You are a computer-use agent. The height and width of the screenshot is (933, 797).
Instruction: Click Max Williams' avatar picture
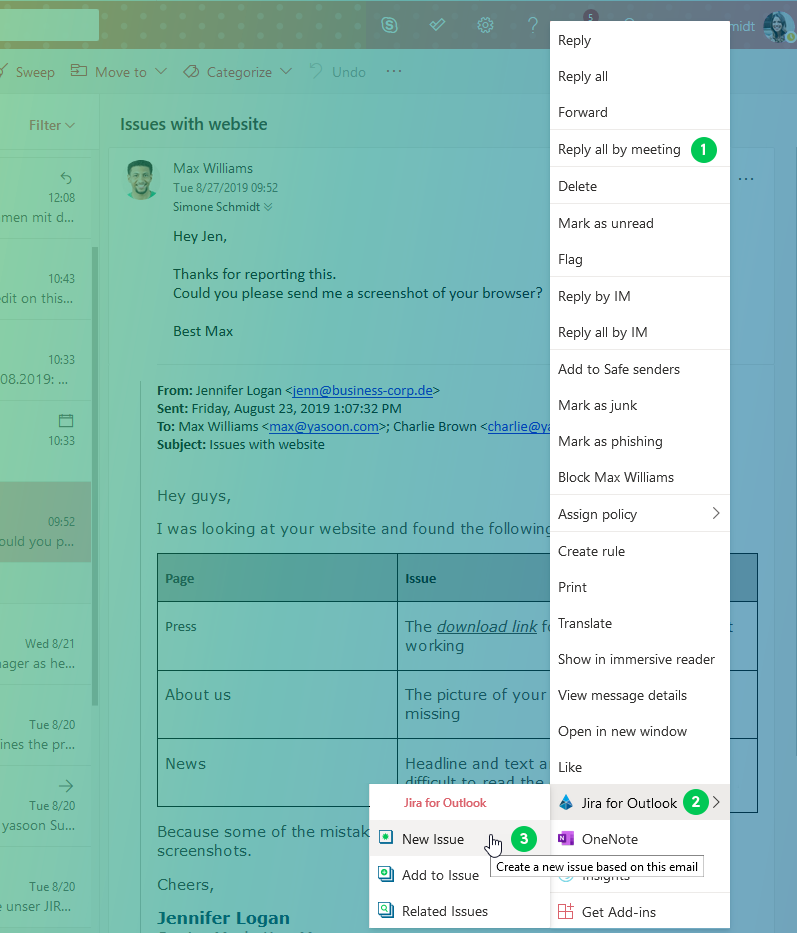click(x=142, y=180)
